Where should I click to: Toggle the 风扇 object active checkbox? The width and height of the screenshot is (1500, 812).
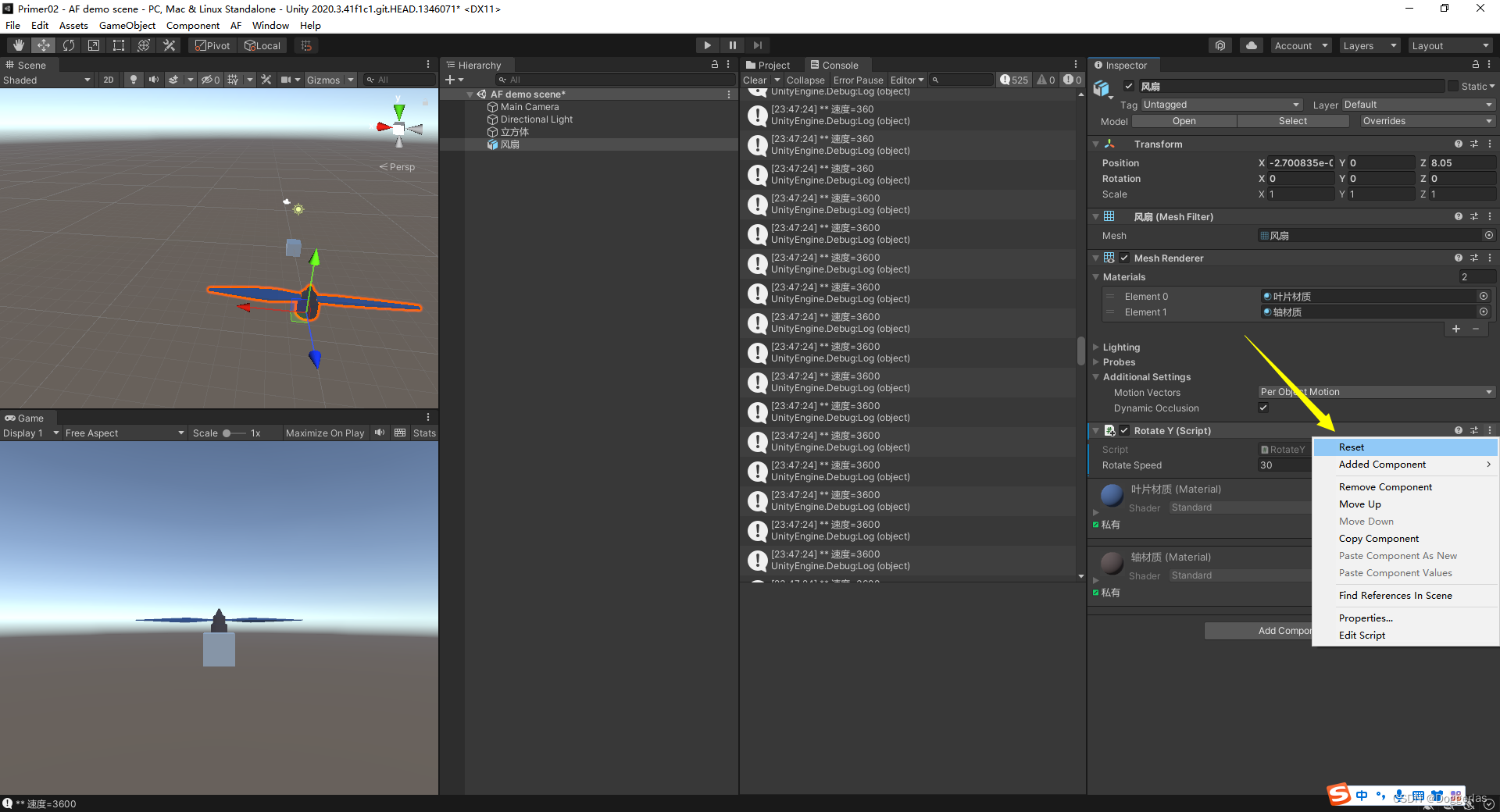[1129, 86]
